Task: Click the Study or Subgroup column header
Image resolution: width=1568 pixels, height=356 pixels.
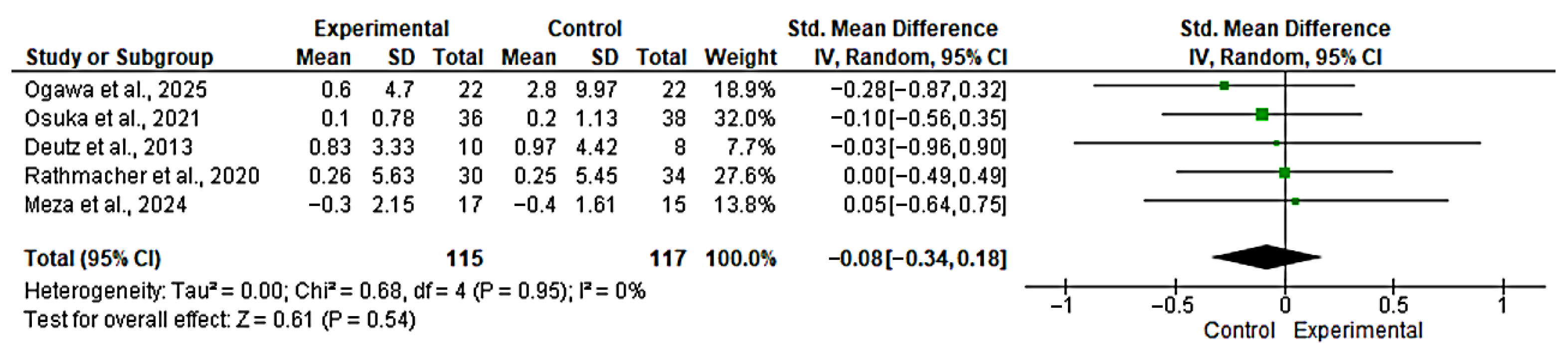Action: [x=119, y=57]
